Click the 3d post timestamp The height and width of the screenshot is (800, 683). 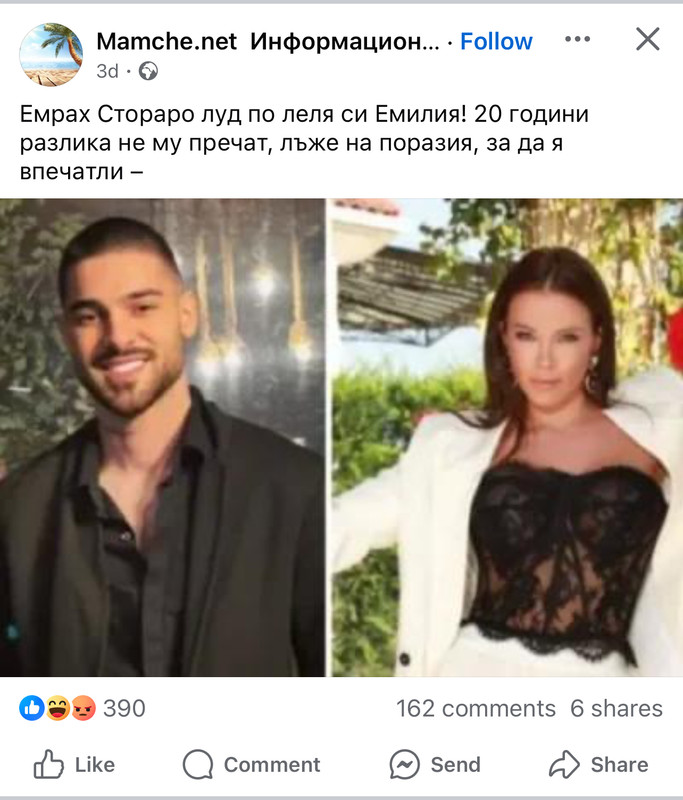pos(107,71)
